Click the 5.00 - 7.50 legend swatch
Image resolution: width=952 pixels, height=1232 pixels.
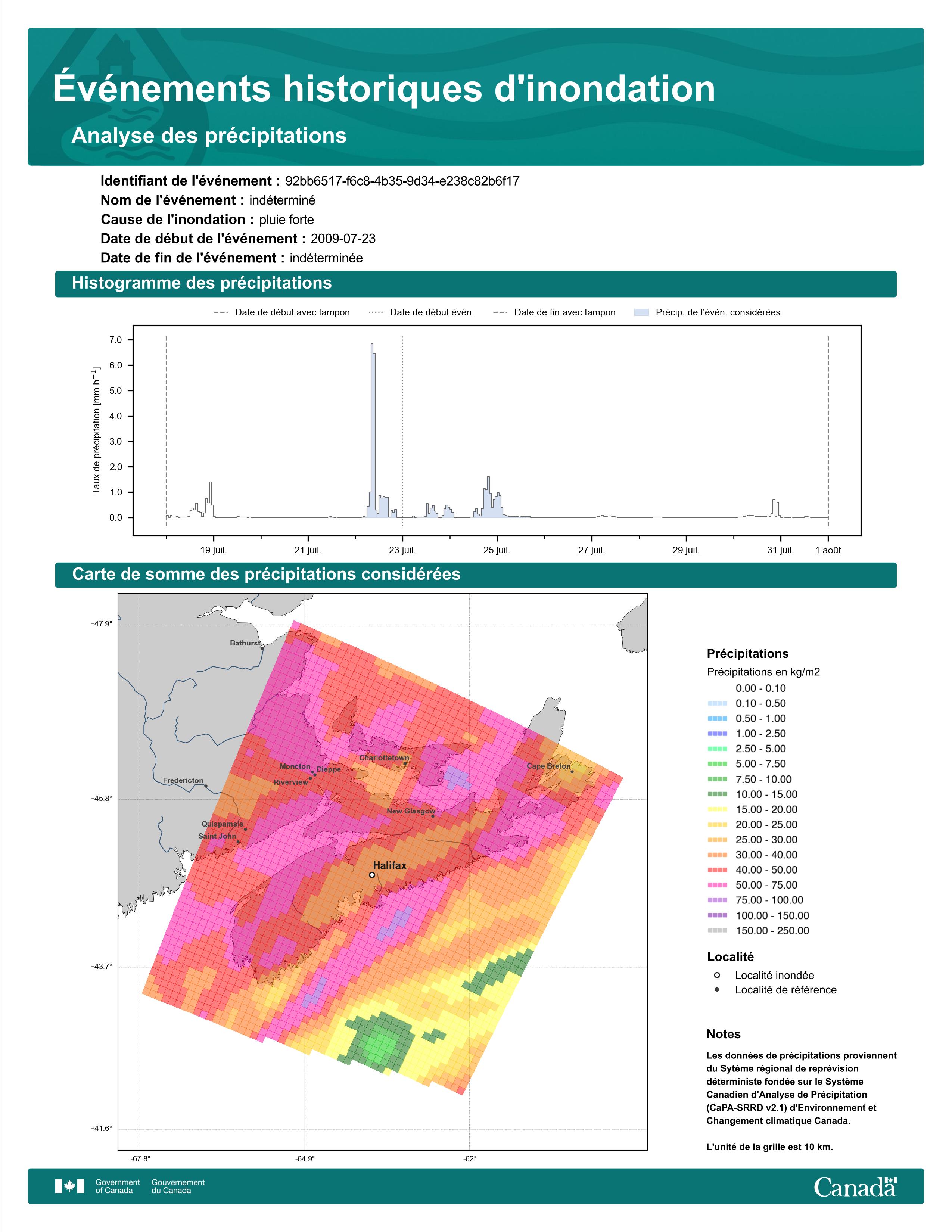coord(717,764)
